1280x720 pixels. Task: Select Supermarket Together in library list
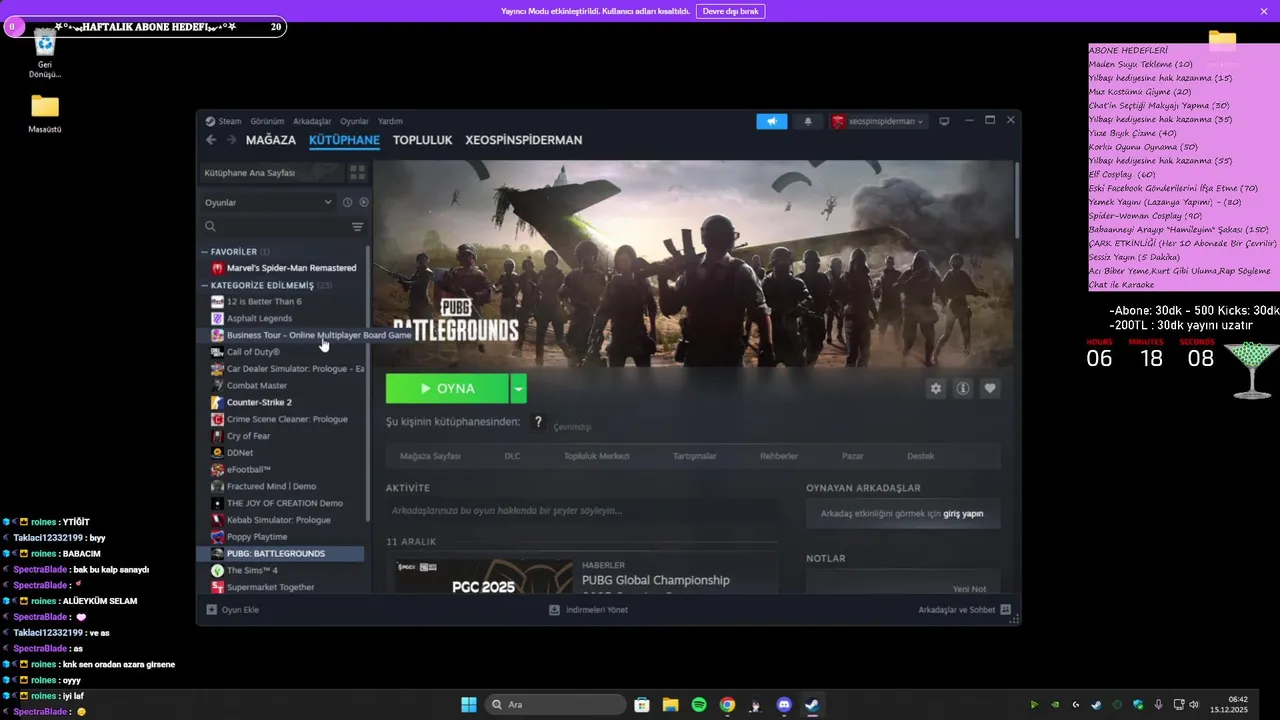[270, 587]
